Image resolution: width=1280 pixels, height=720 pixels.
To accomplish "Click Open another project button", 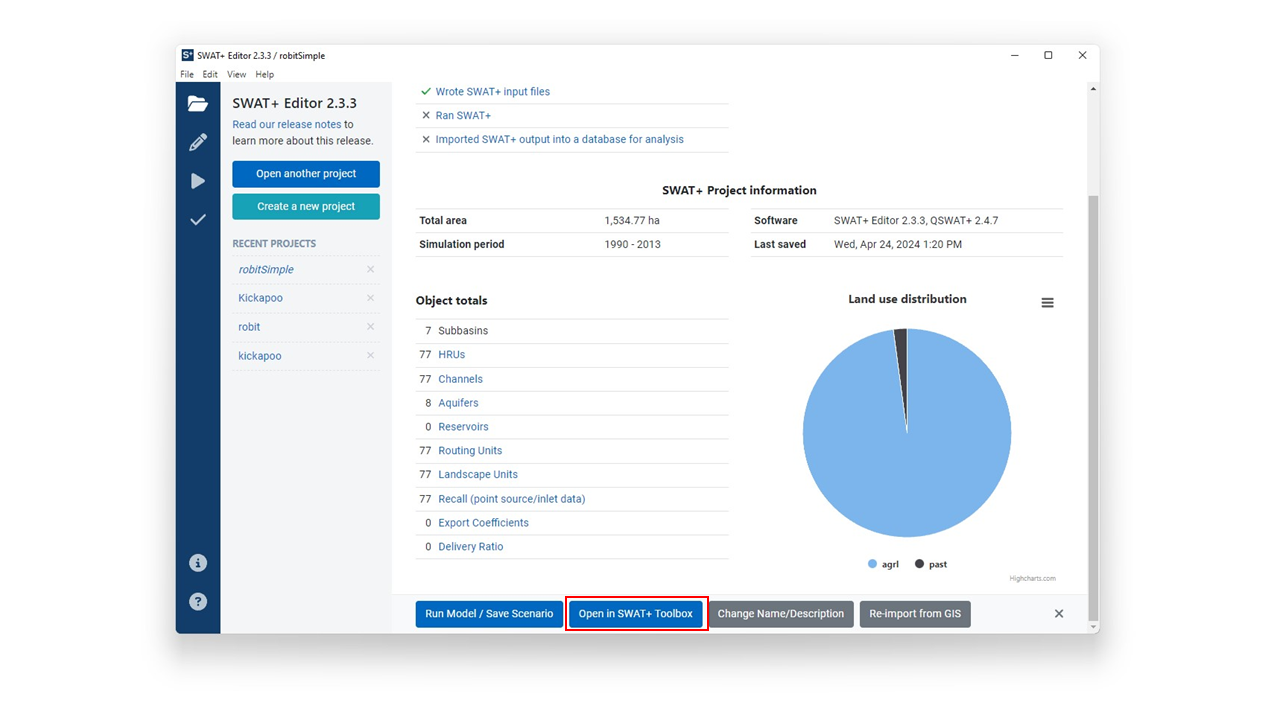I will (306, 174).
